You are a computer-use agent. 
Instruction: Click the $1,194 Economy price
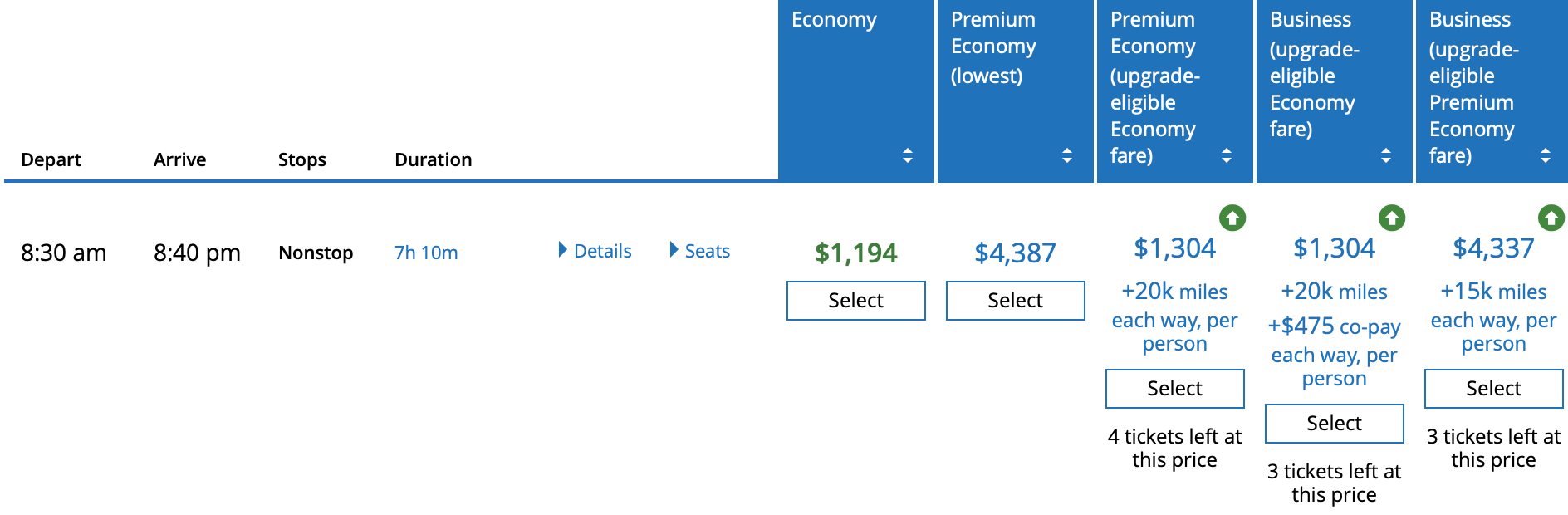pos(855,253)
